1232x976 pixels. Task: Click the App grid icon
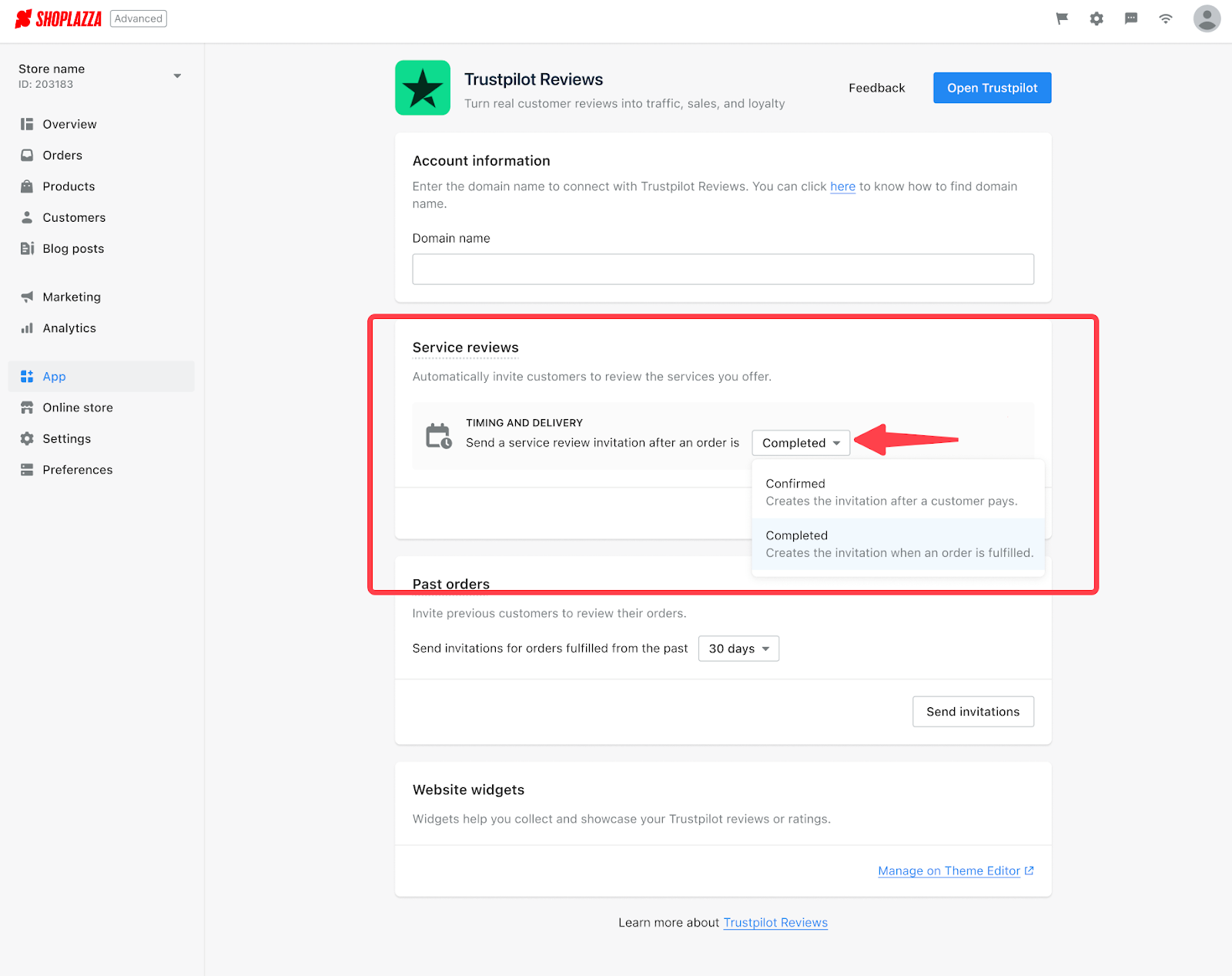[x=27, y=376]
